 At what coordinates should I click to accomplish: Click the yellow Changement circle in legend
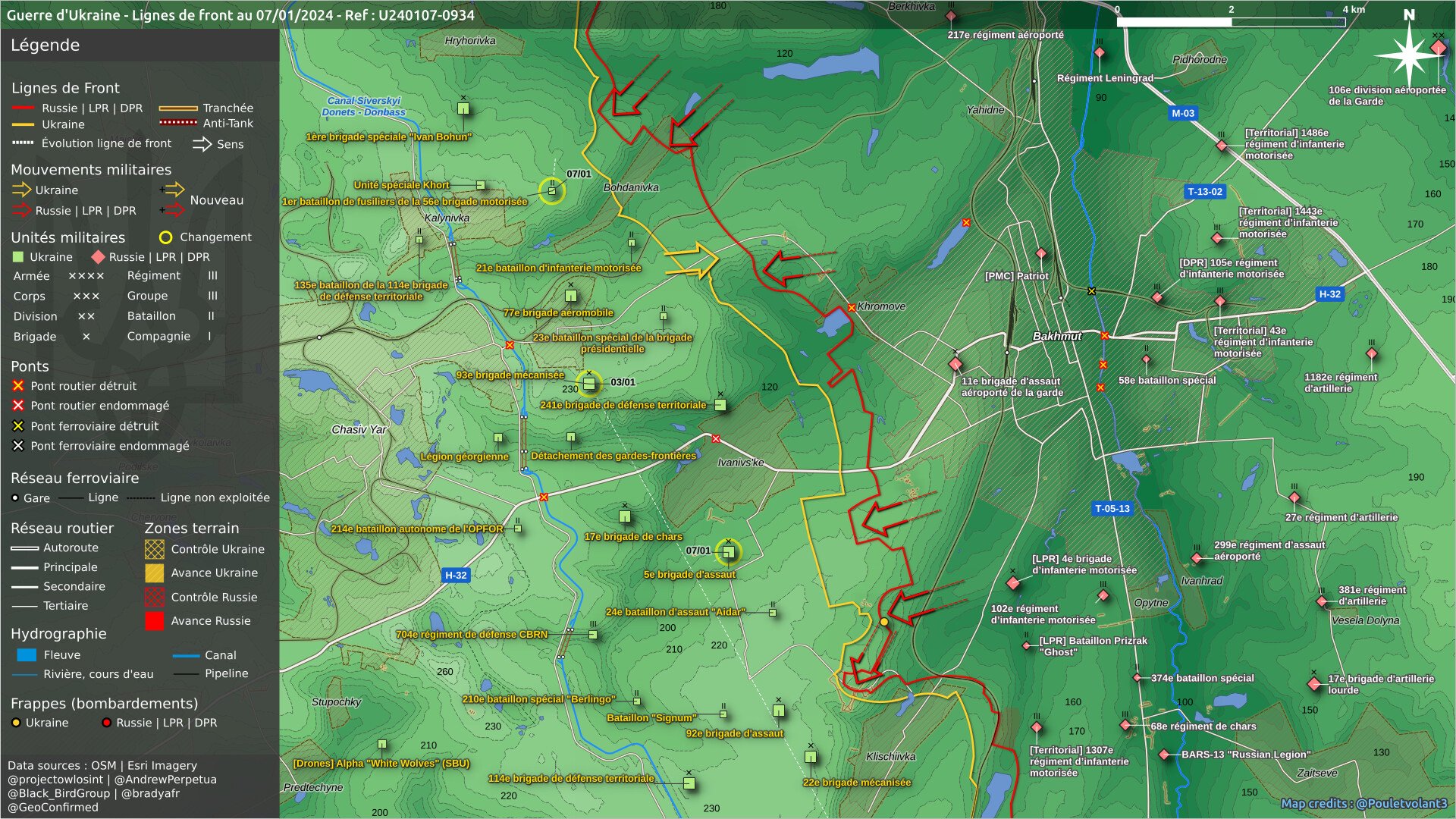point(165,237)
